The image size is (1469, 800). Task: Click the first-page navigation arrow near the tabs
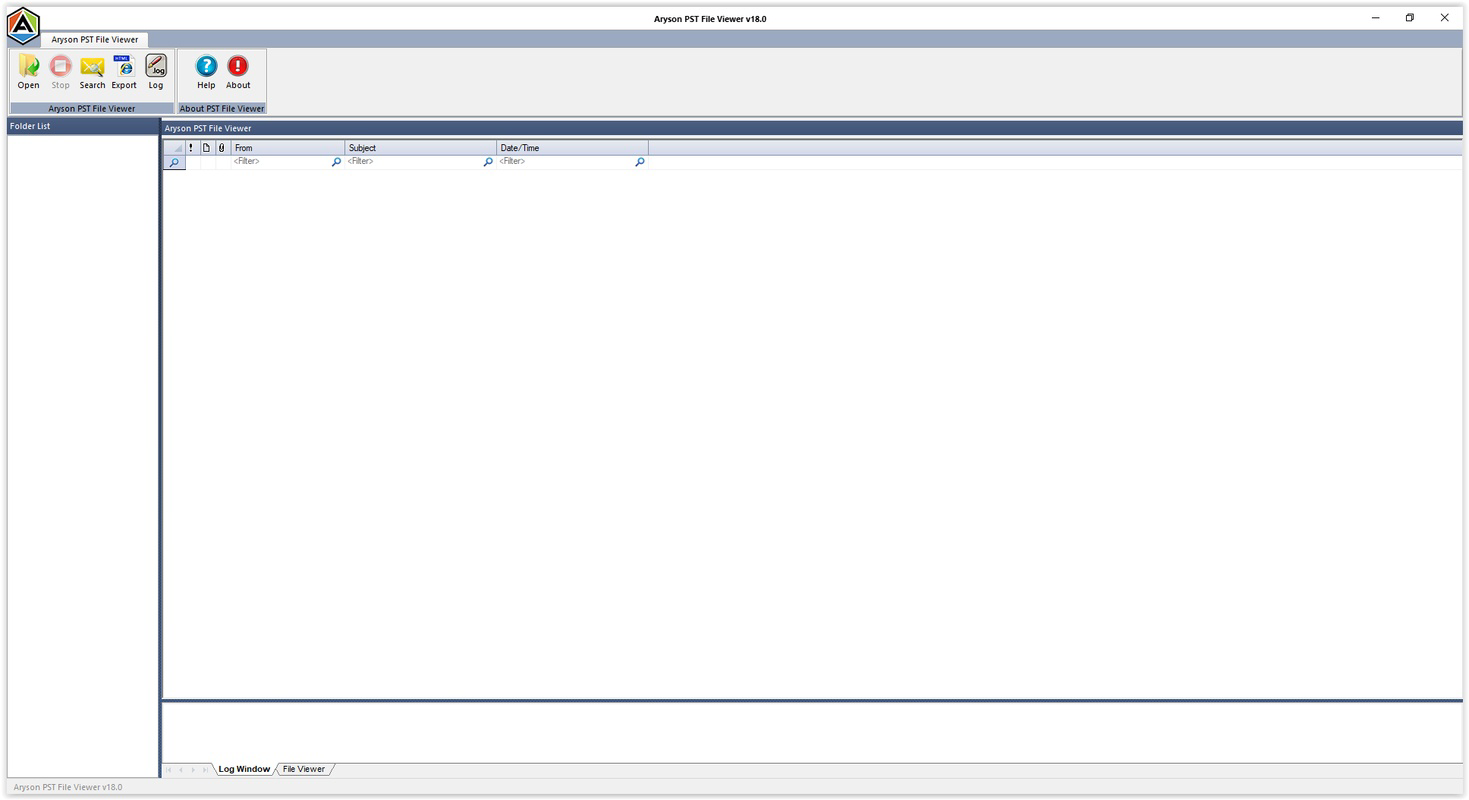tap(168, 768)
